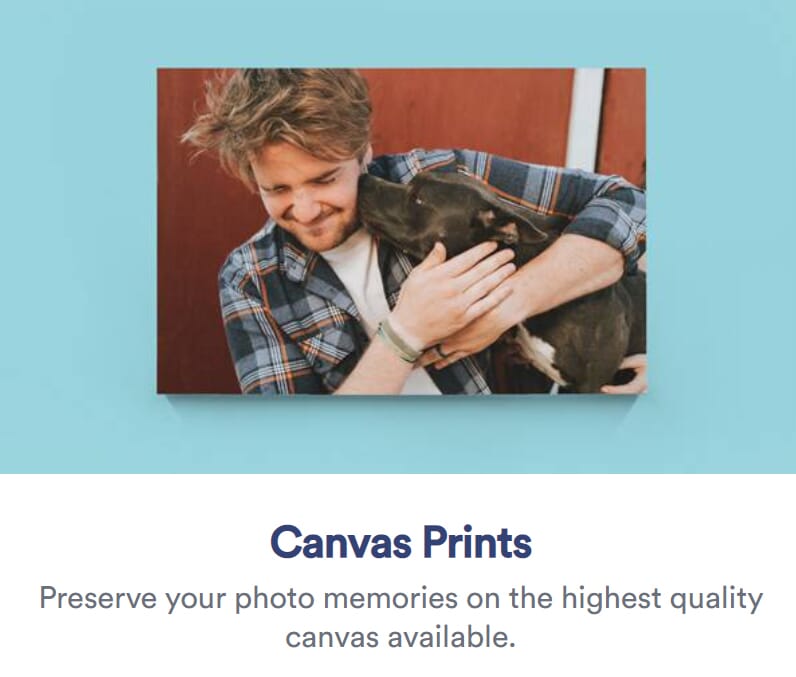
Task: Click the 'canvas available.' second text line
Action: pos(401,637)
